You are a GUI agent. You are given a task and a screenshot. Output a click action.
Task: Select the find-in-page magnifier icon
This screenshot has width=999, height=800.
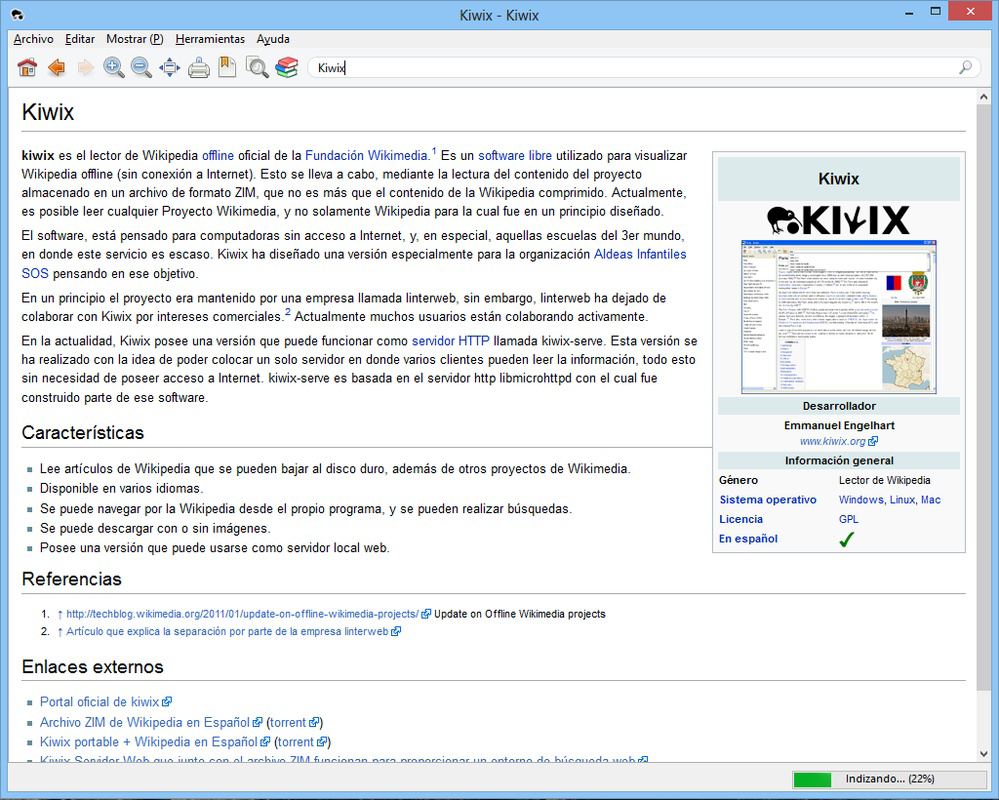click(x=258, y=67)
